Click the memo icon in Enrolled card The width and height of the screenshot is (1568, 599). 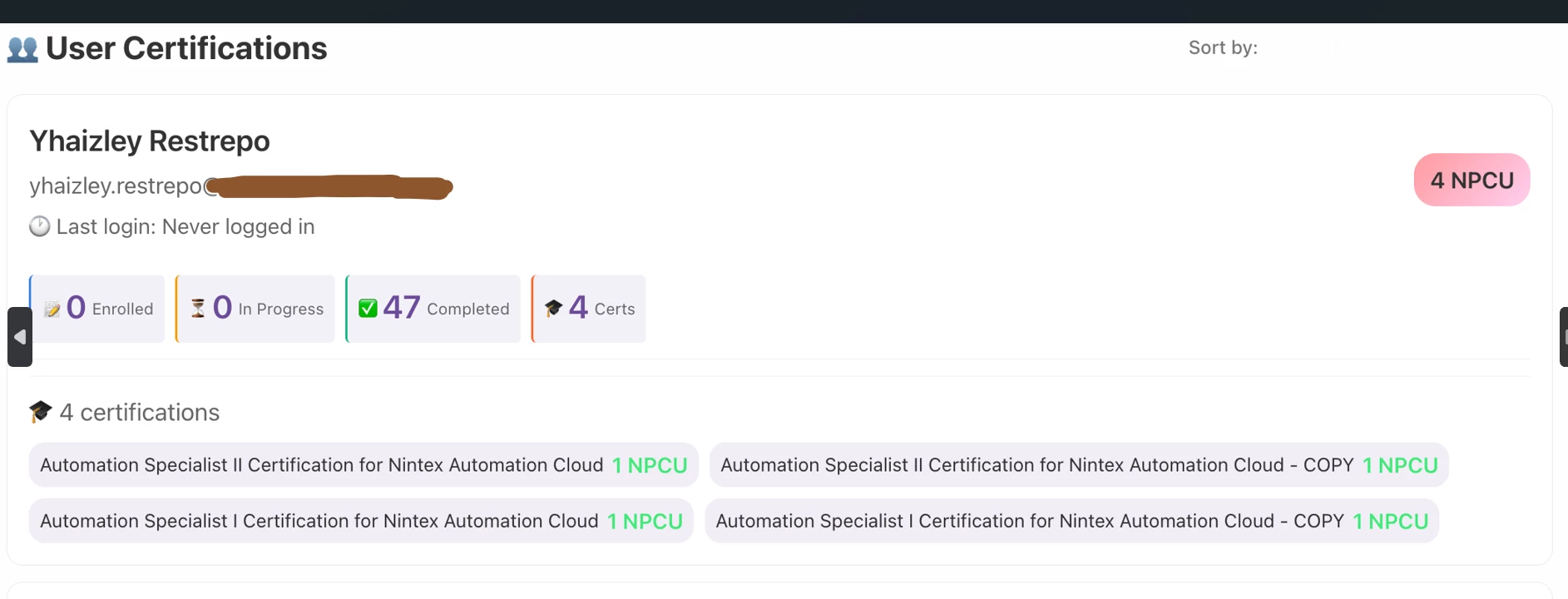(52, 309)
